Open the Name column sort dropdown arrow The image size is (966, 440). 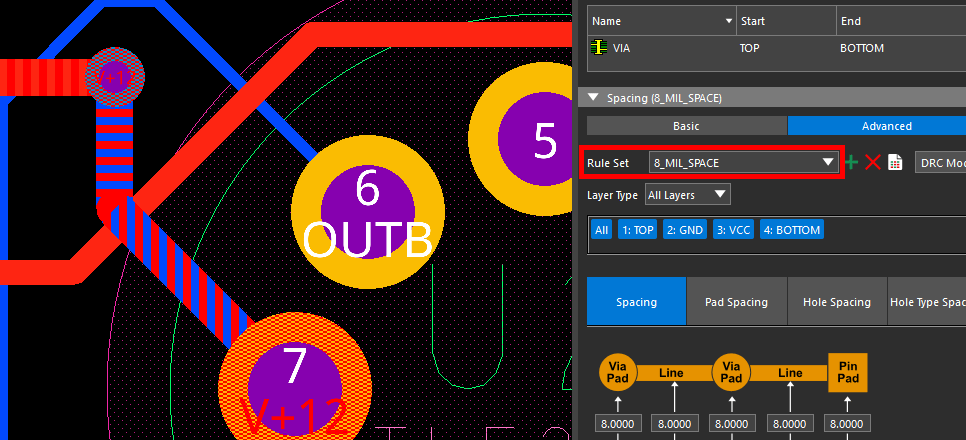(729, 21)
